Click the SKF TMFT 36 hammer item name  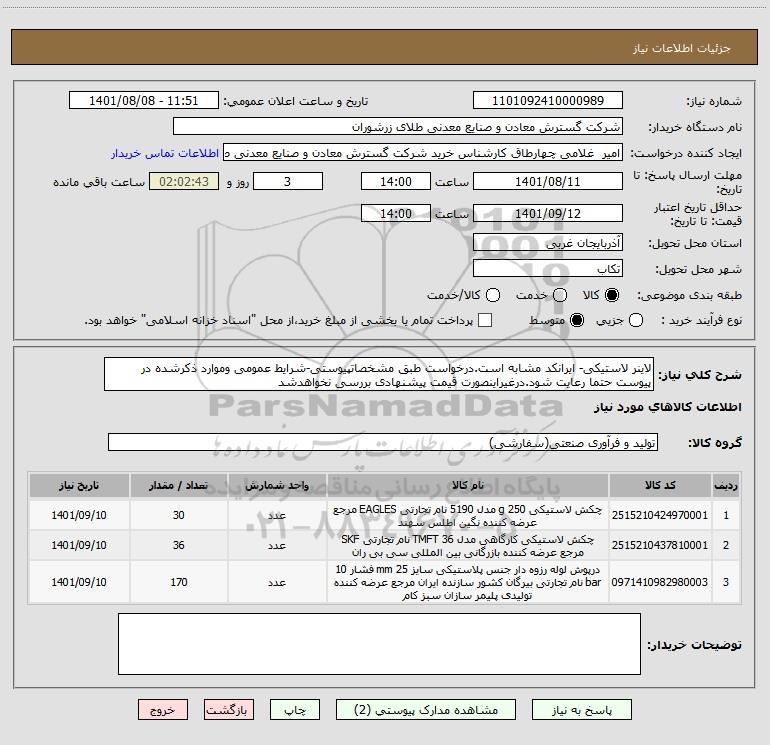(x=468, y=546)
